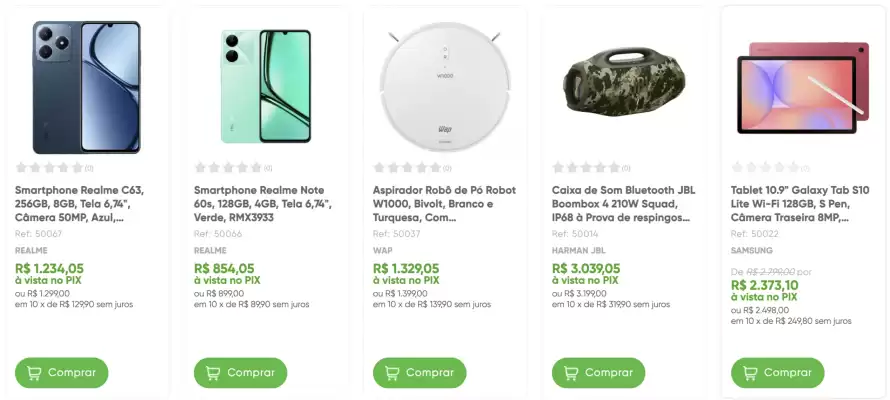Click cart icon on JBL Boombox Comprar button
Image resolution: width=890 pixels, height=400 pixels.
tap(572, 373)
